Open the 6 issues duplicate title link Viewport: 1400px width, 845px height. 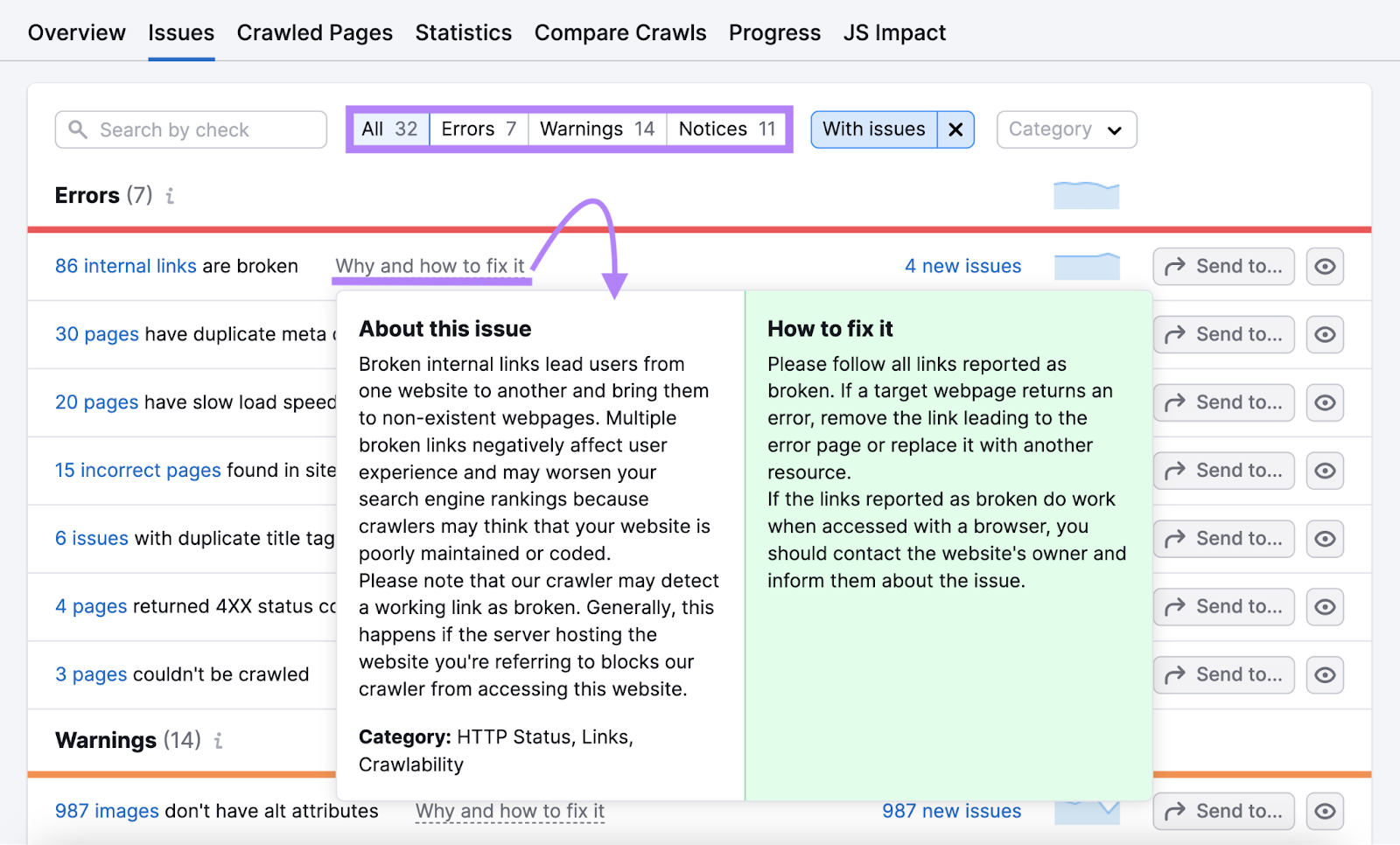click(92, 539)
